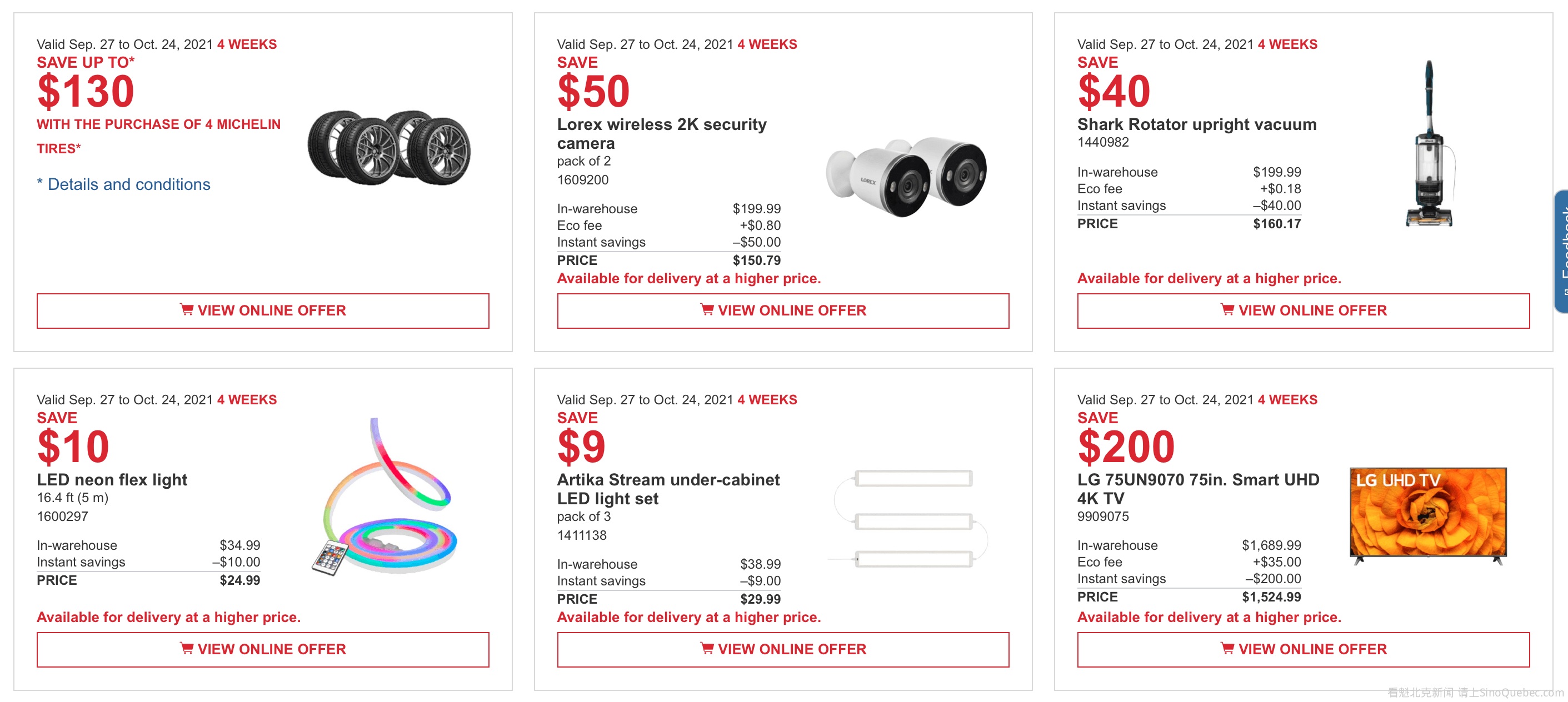Screen dimensions: 1568x702
Task: View online offer for Shark Rotator vacuum
Action: (1303, 311)
